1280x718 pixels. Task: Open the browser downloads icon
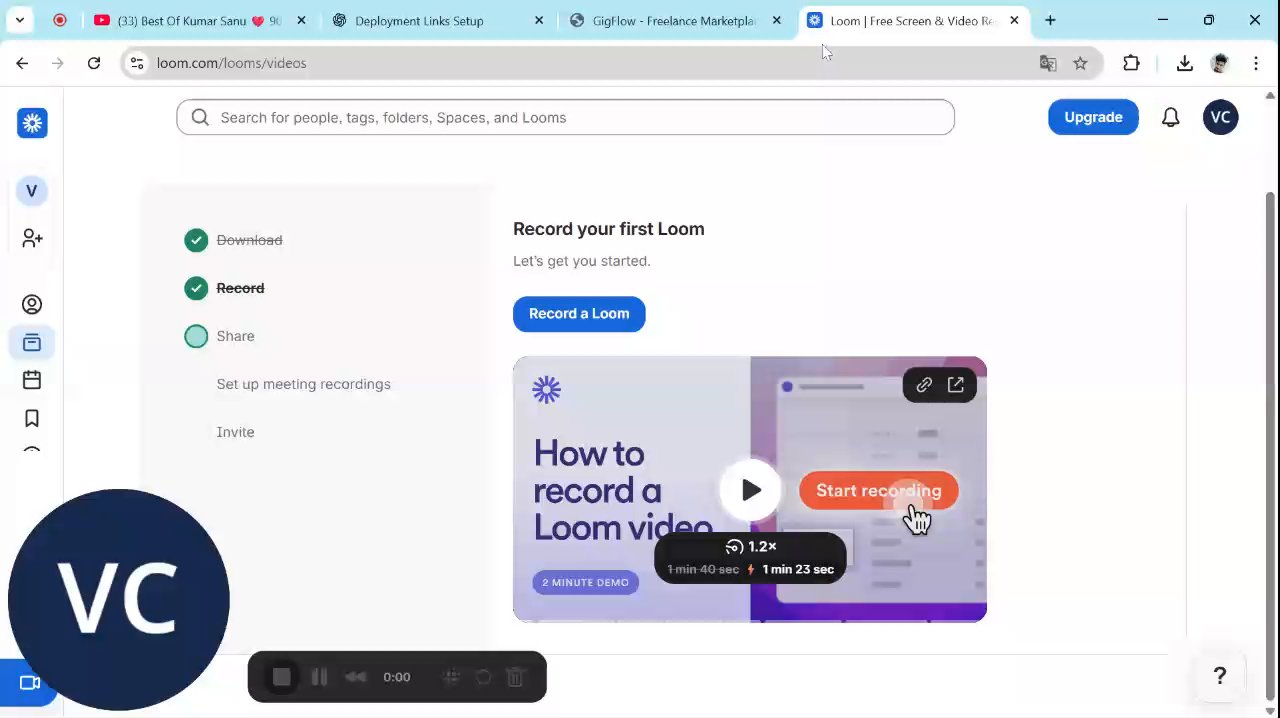1184,63
